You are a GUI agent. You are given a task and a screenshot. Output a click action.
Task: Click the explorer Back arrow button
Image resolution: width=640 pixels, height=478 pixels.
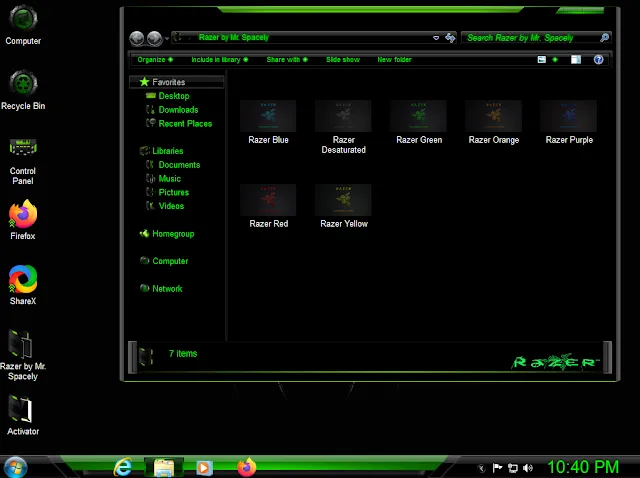coord(137,38)
